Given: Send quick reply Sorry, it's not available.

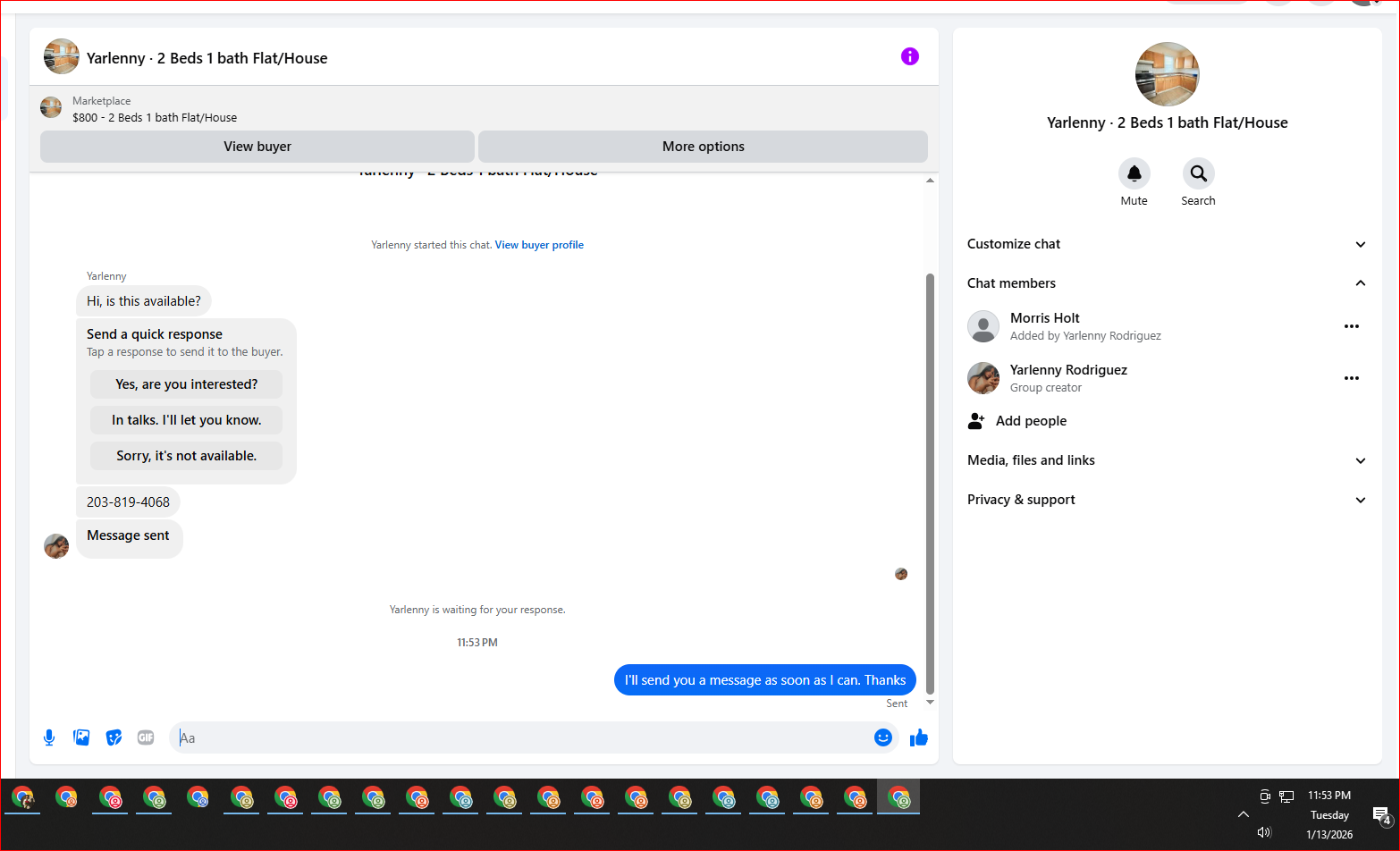Looking at the screenshot, I should pos(186,456).
